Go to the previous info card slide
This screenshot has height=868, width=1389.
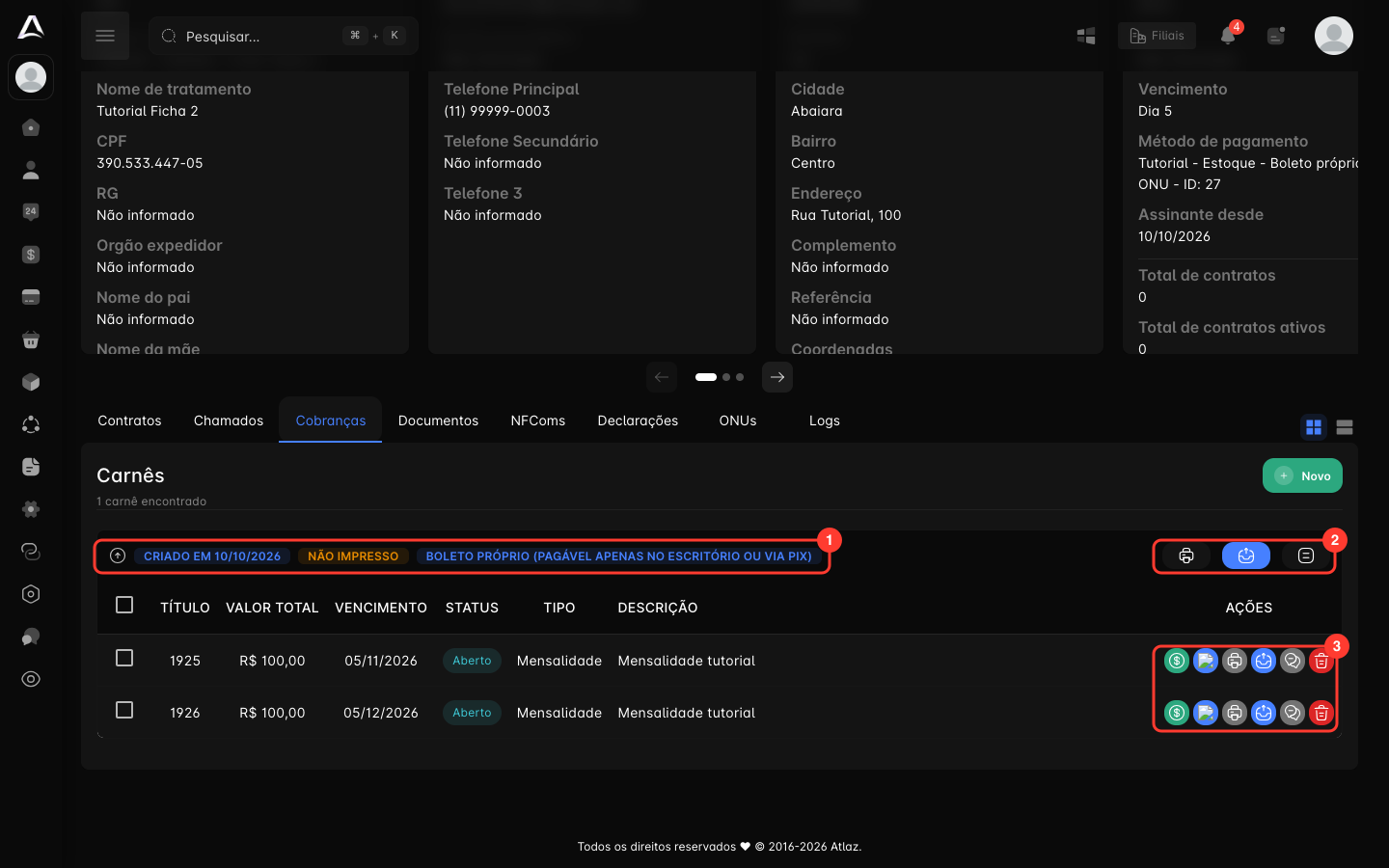click(x=662, y=377)
